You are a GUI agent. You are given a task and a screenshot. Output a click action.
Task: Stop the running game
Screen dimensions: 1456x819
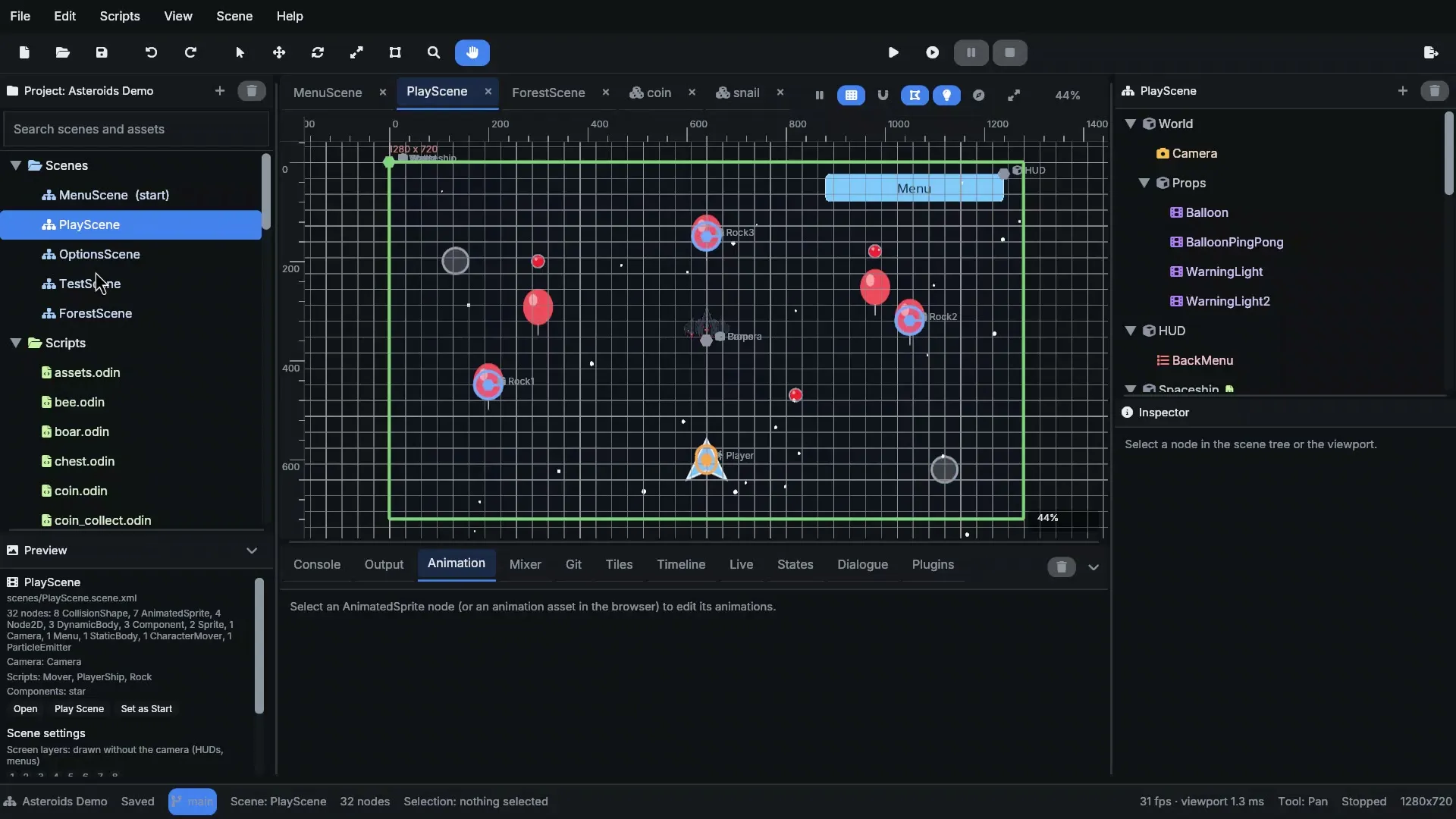tap(1010, 52)
